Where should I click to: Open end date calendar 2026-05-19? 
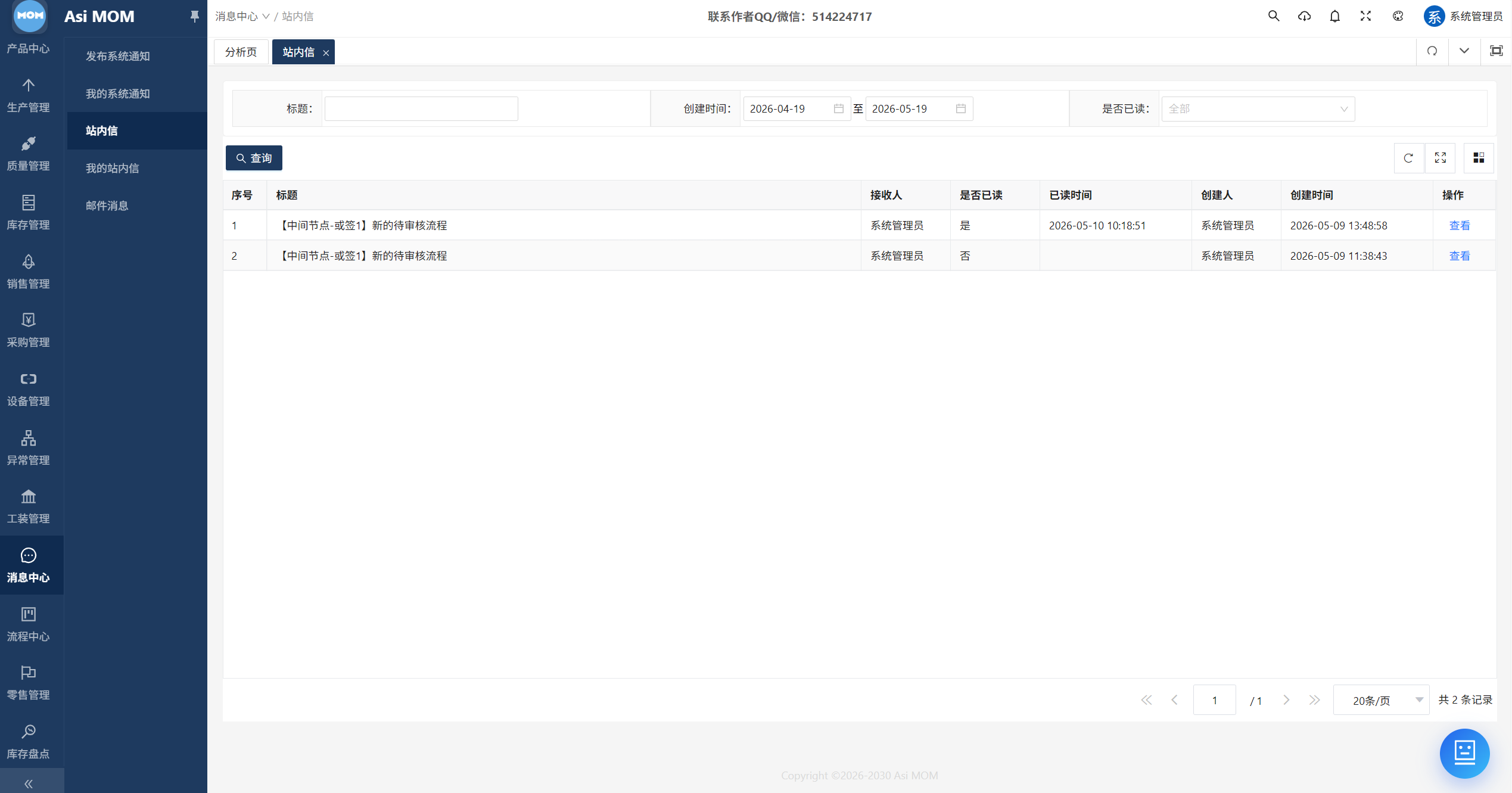pos(919,108)
